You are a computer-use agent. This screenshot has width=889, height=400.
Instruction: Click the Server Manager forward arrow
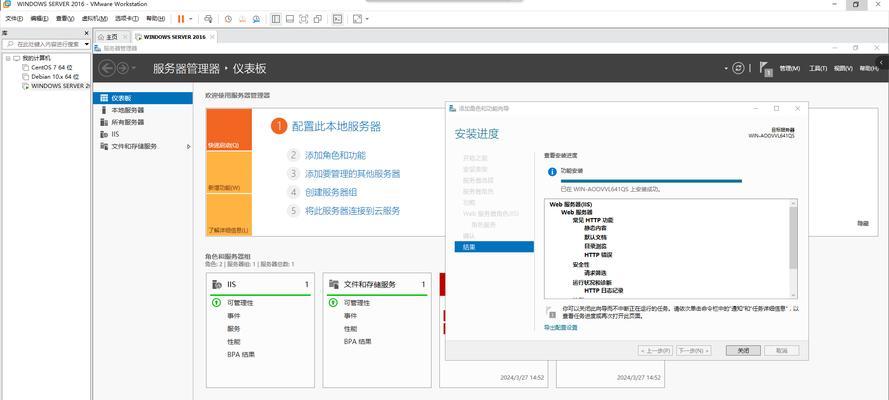pos(122,69)
